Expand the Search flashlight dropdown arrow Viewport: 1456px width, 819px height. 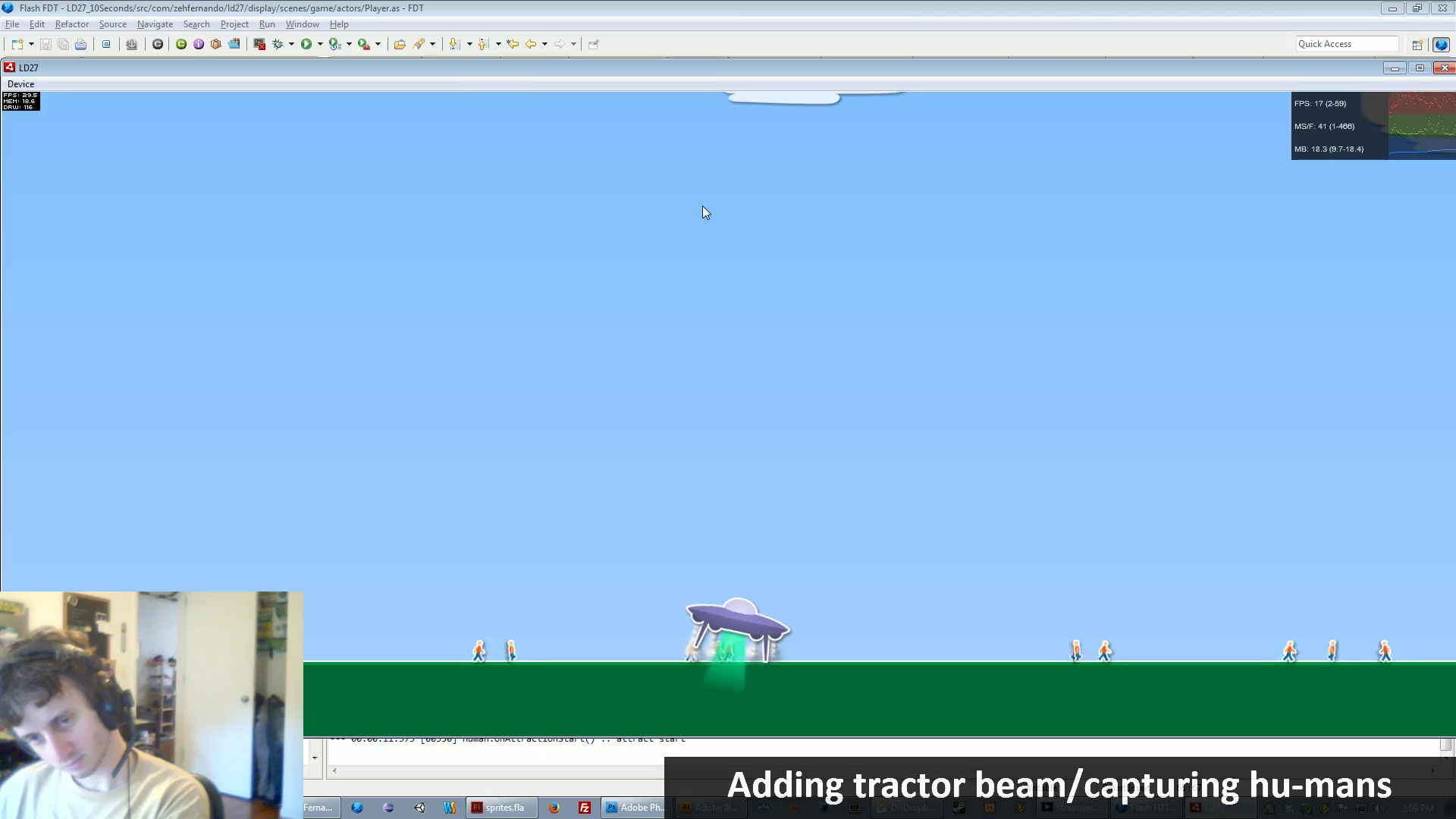[x=432, y=44]
